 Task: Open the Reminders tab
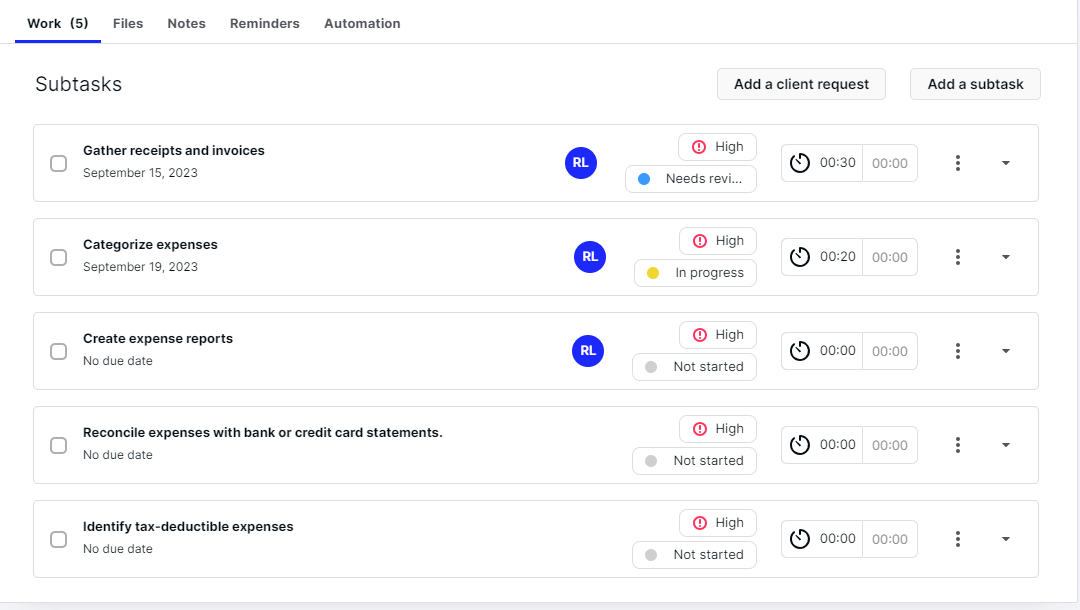264,23
